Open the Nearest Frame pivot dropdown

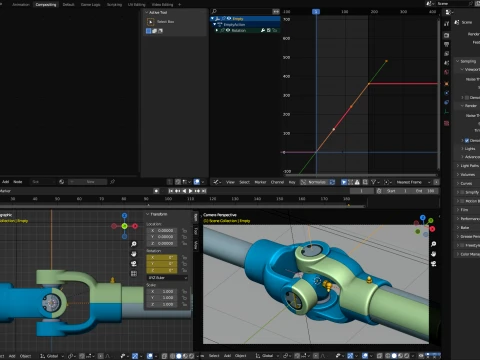coord(412,182)
